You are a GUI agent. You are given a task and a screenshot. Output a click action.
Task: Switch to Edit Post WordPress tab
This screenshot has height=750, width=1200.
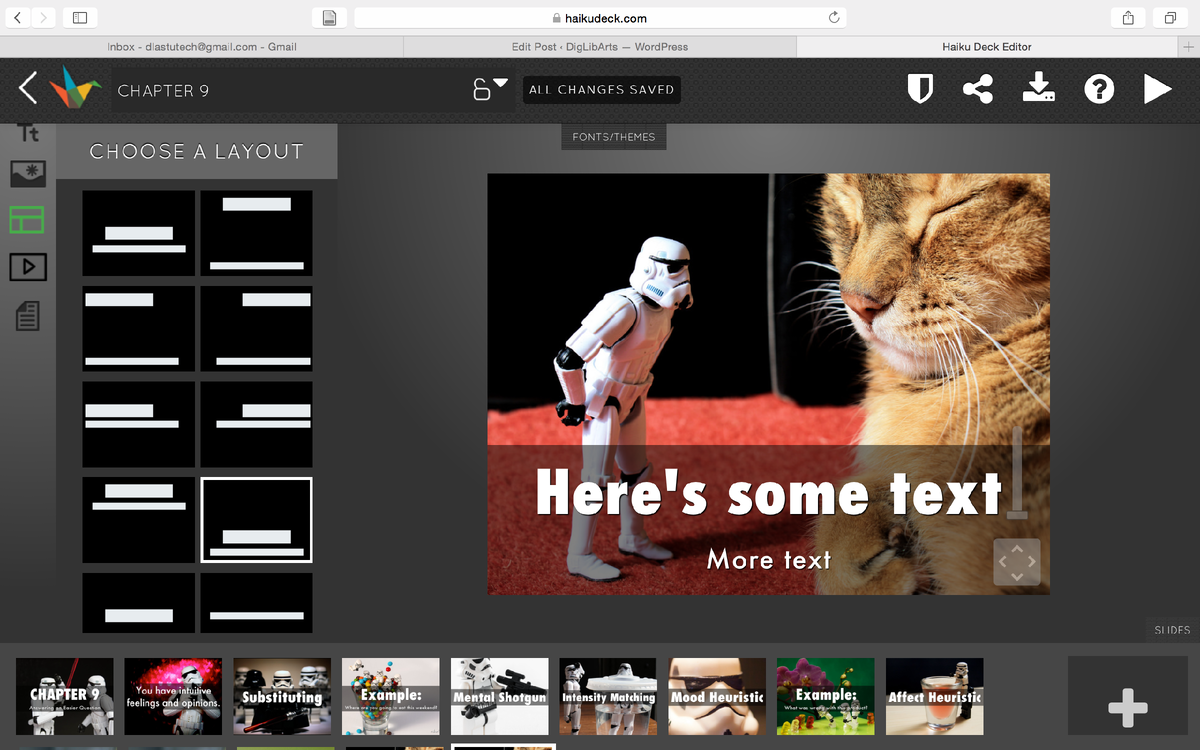[600, 47]
